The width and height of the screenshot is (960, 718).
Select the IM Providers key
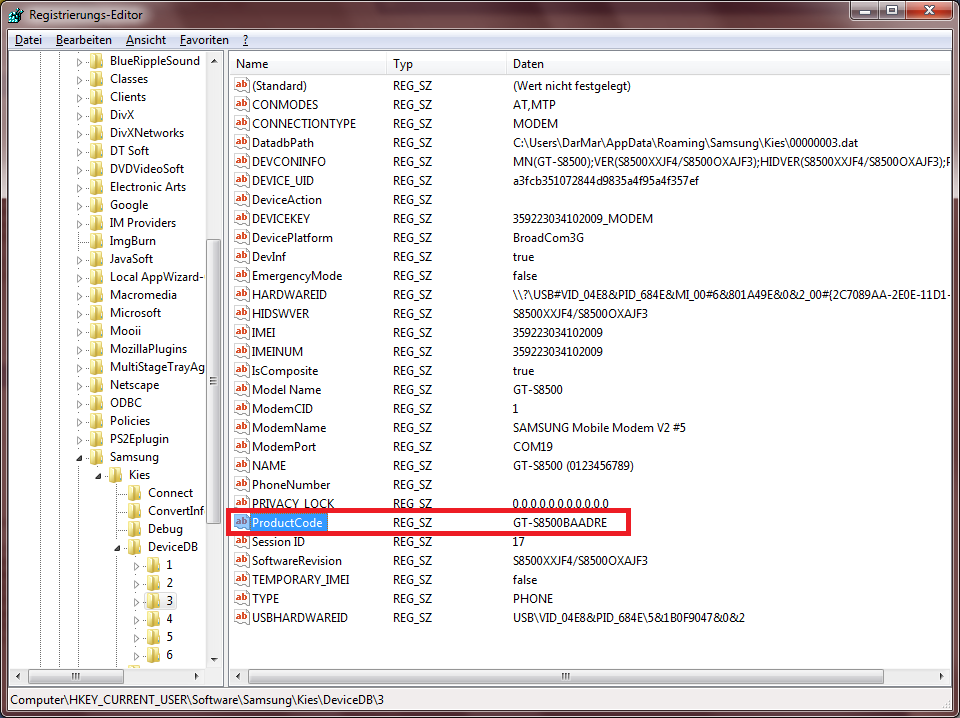[143, 223]
